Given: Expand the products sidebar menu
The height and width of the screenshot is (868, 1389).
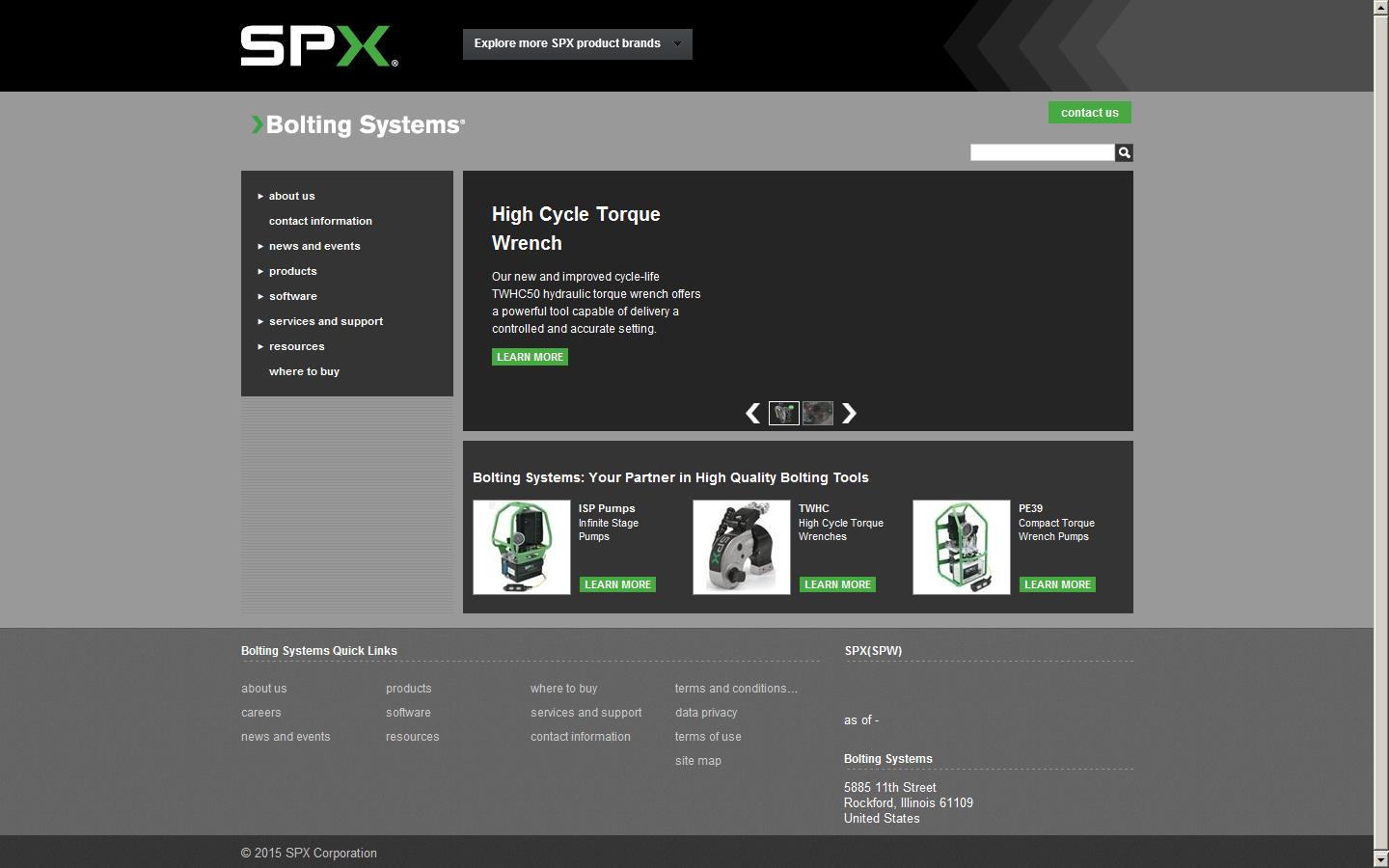Looking at the screenshot, I should 292,271.
